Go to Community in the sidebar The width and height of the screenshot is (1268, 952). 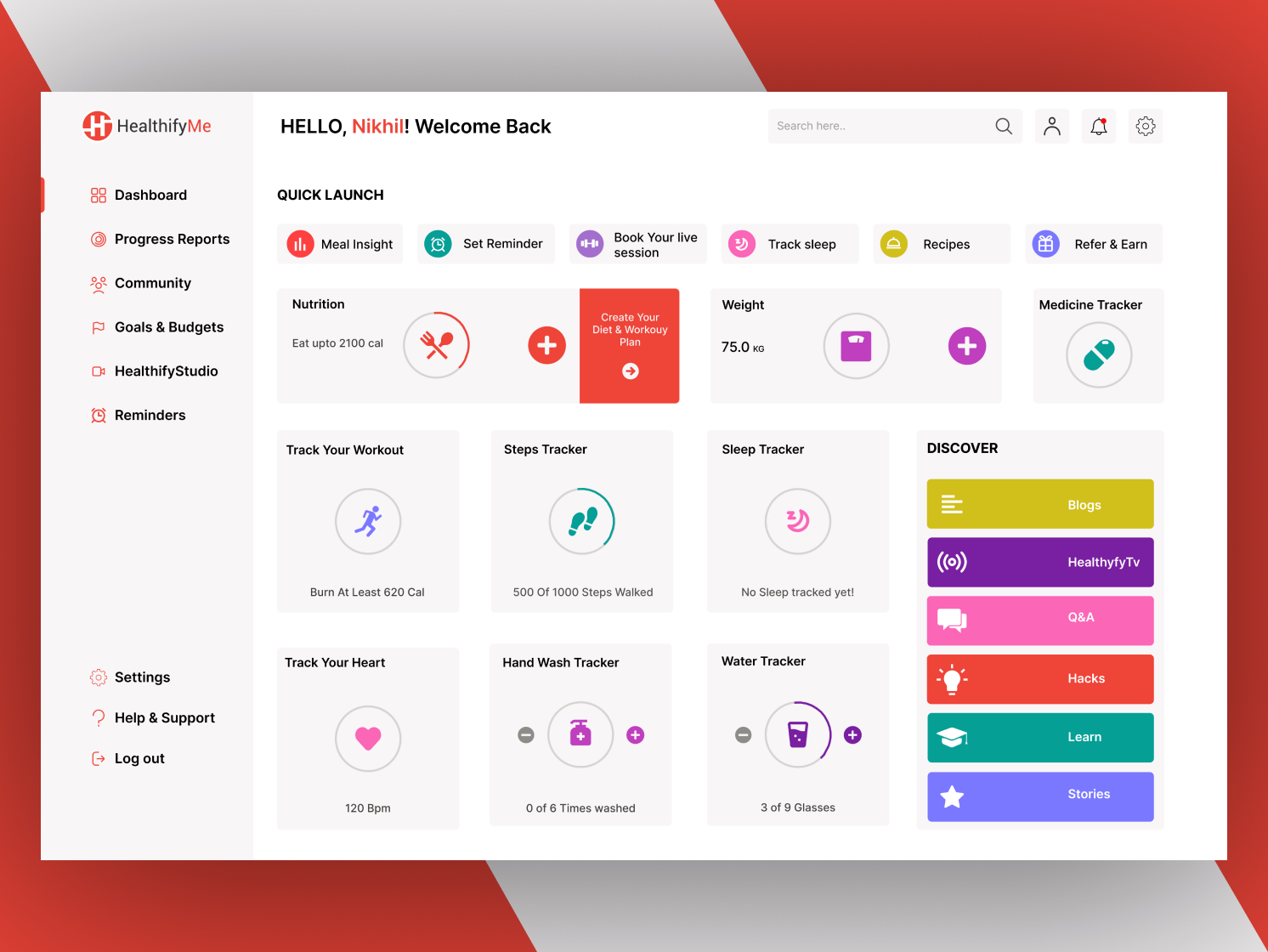click(x=141, y=284)
